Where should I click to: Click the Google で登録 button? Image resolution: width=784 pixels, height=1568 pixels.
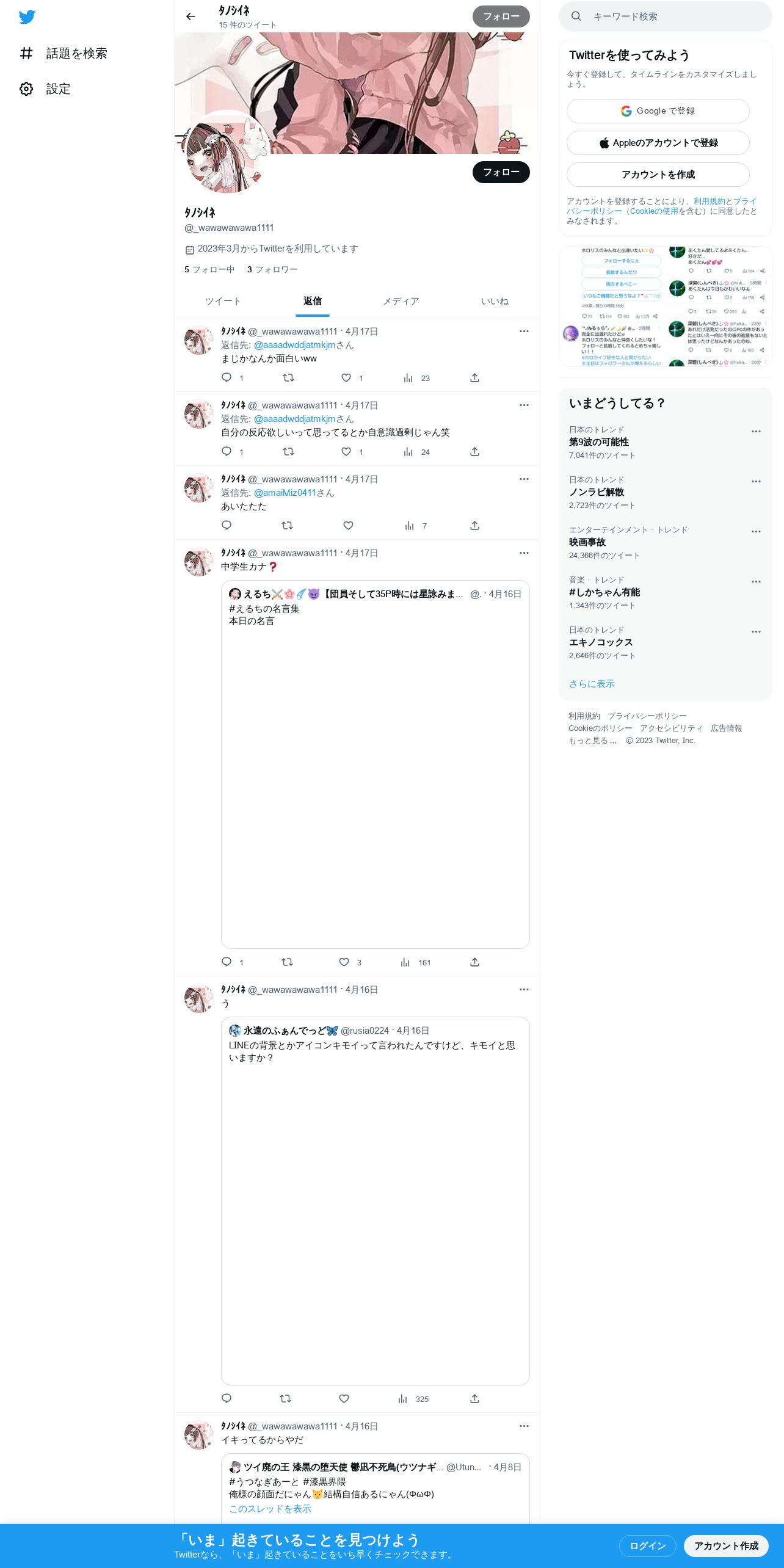tap(658, 111)
